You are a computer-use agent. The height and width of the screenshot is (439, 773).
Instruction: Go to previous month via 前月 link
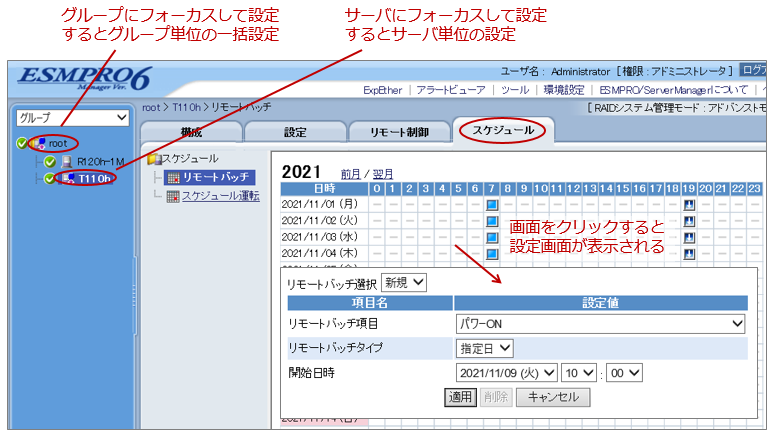click(x=351, y=174)
